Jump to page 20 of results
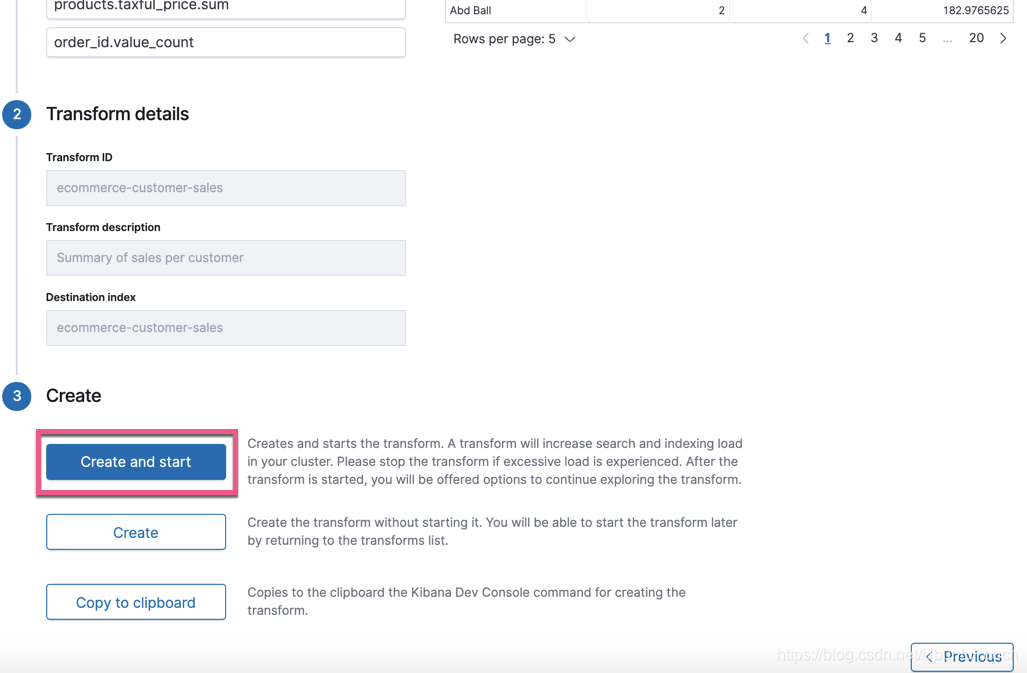 (976, 38)
